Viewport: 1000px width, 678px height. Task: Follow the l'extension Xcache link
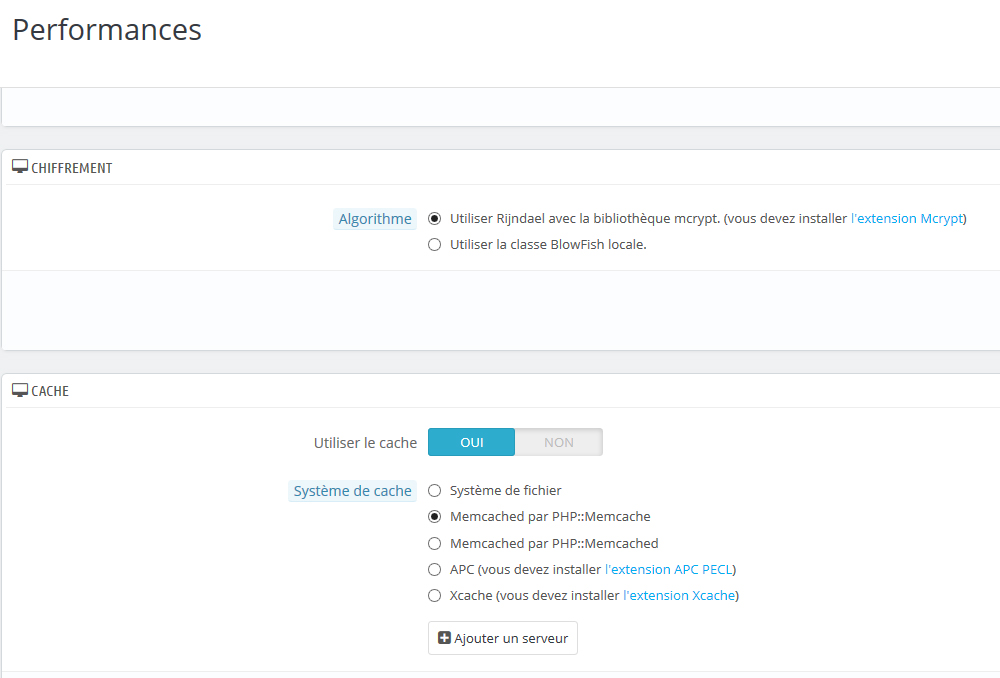tap(679, 596)
